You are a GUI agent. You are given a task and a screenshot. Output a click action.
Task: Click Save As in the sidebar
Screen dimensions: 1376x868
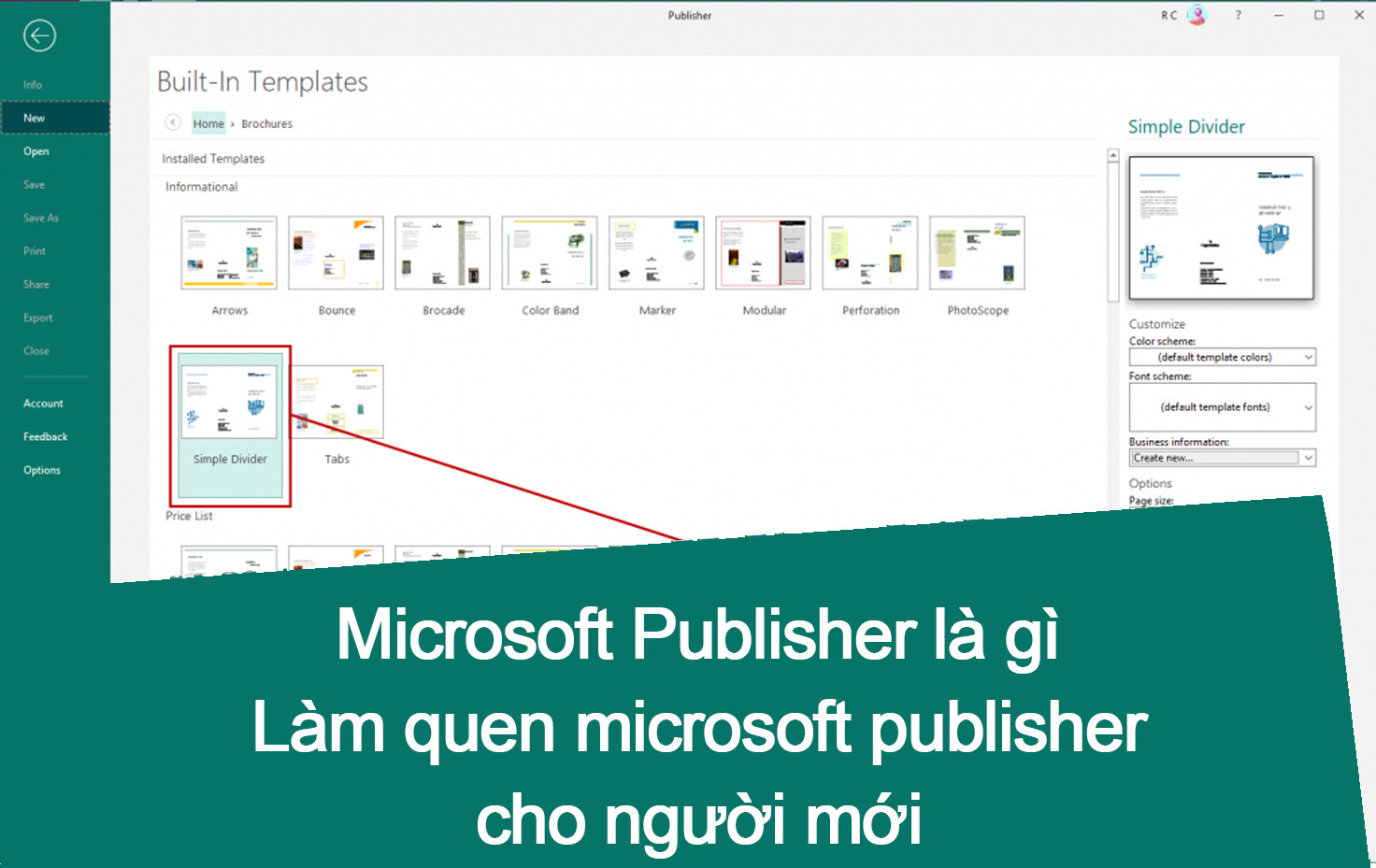pos(41,218)
